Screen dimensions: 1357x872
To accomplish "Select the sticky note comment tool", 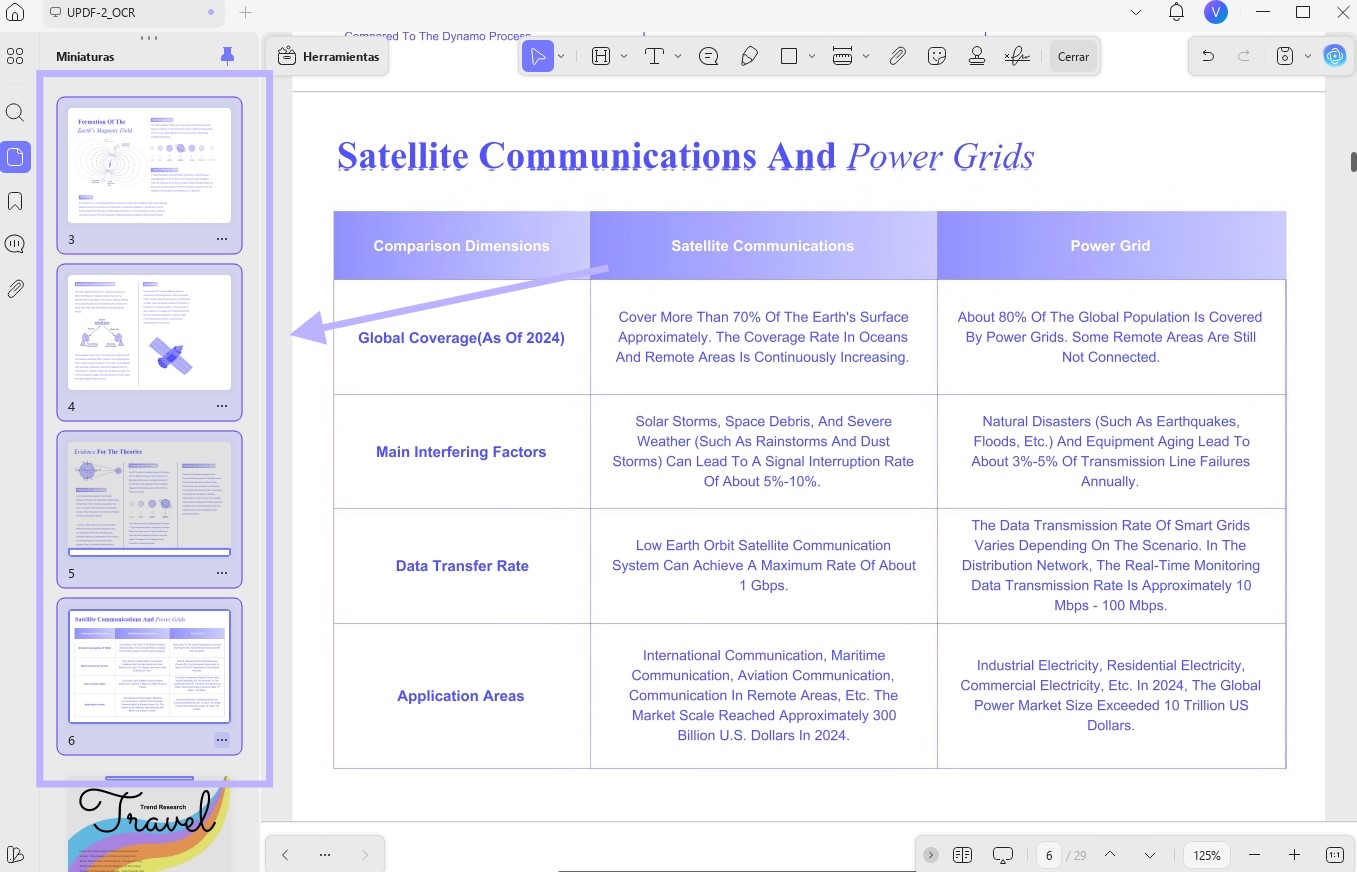I will 709,56.
